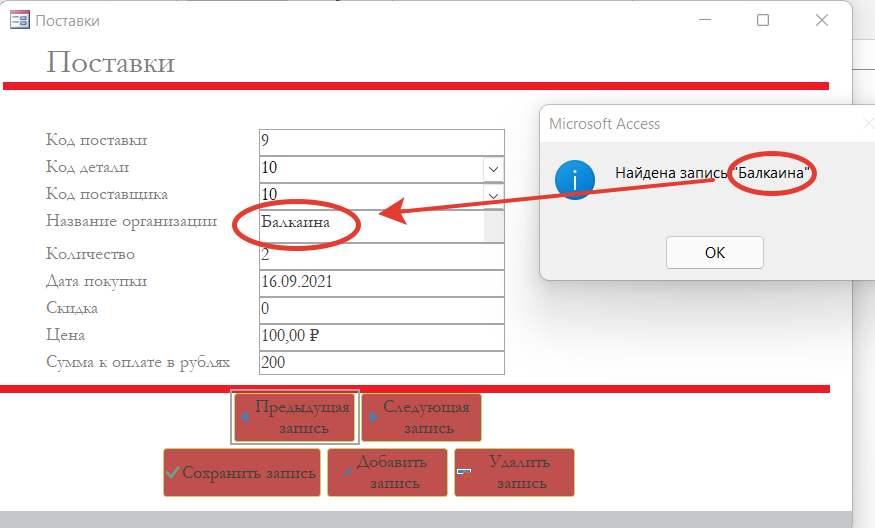Go to Следующая запись
The height and width of the screenshot is (528, 875).
coord(421,417)
